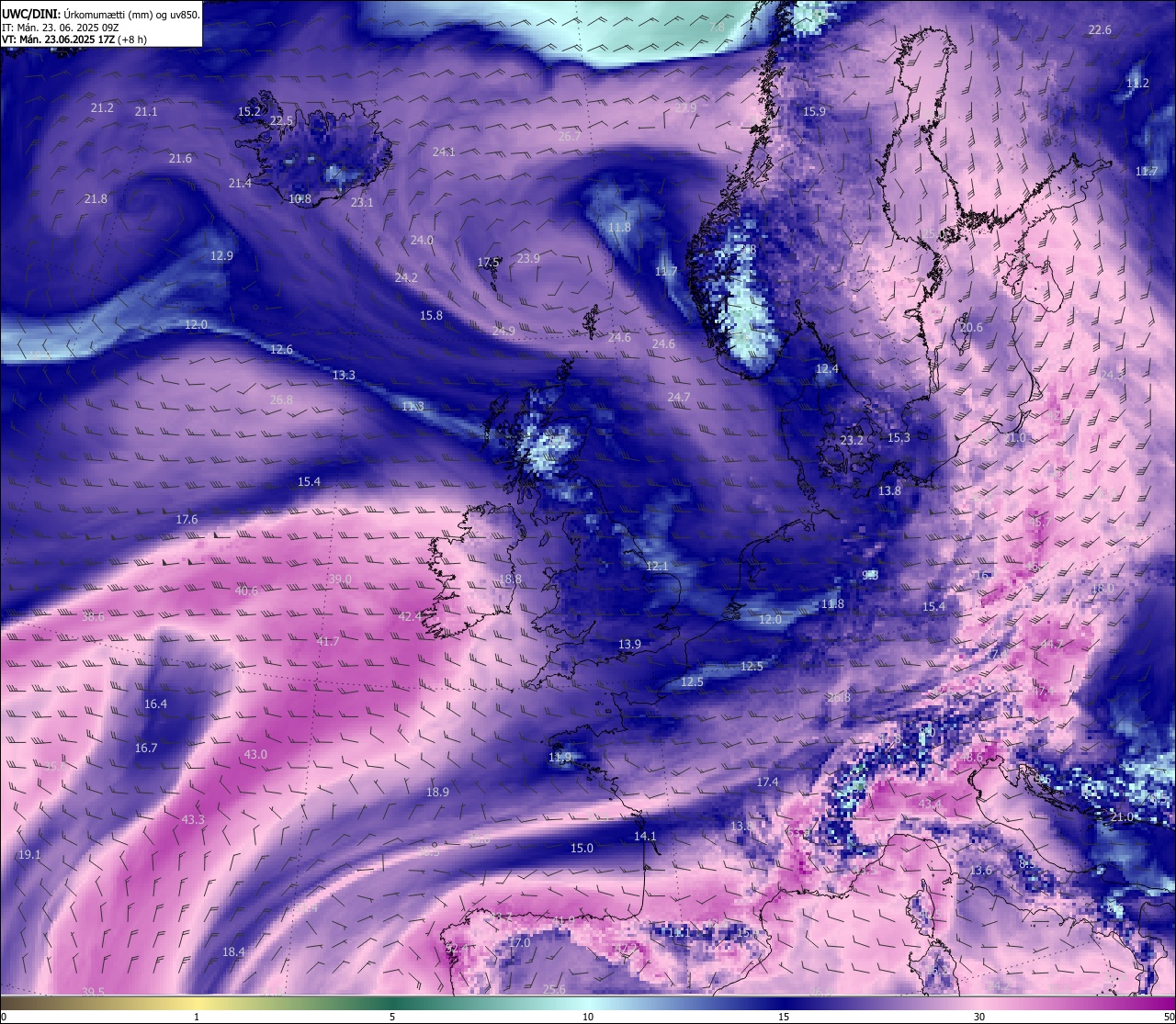Click the 21.4 value label
The image size is (1176, 1024).
(x=240, y=184)
